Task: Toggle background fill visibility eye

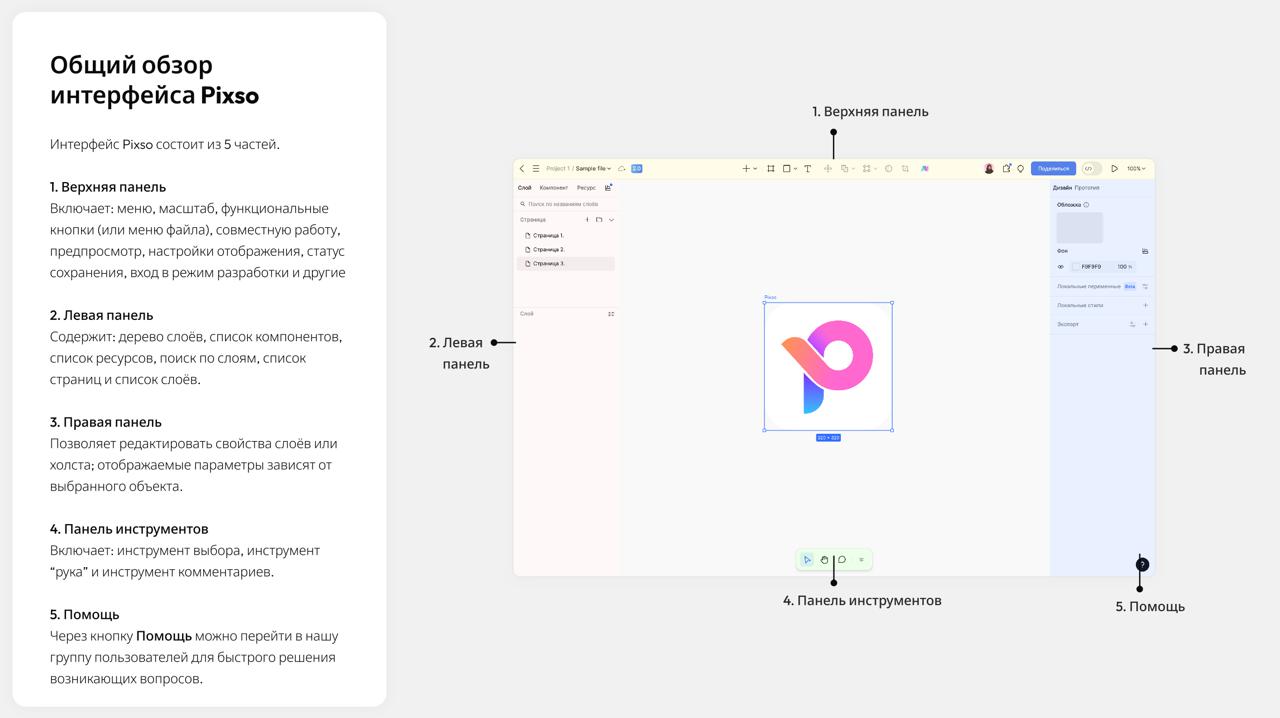Action: tap(1061, 267)
